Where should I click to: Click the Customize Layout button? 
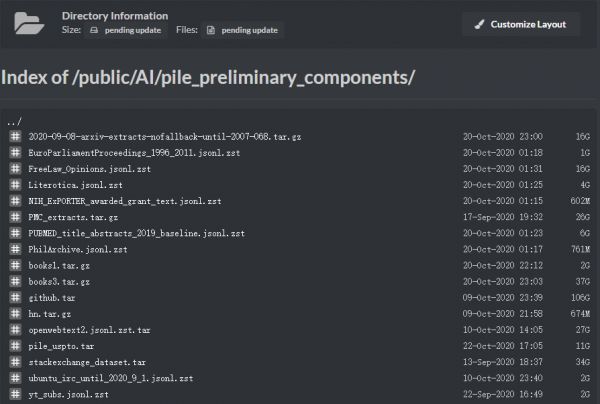point(521,24)
